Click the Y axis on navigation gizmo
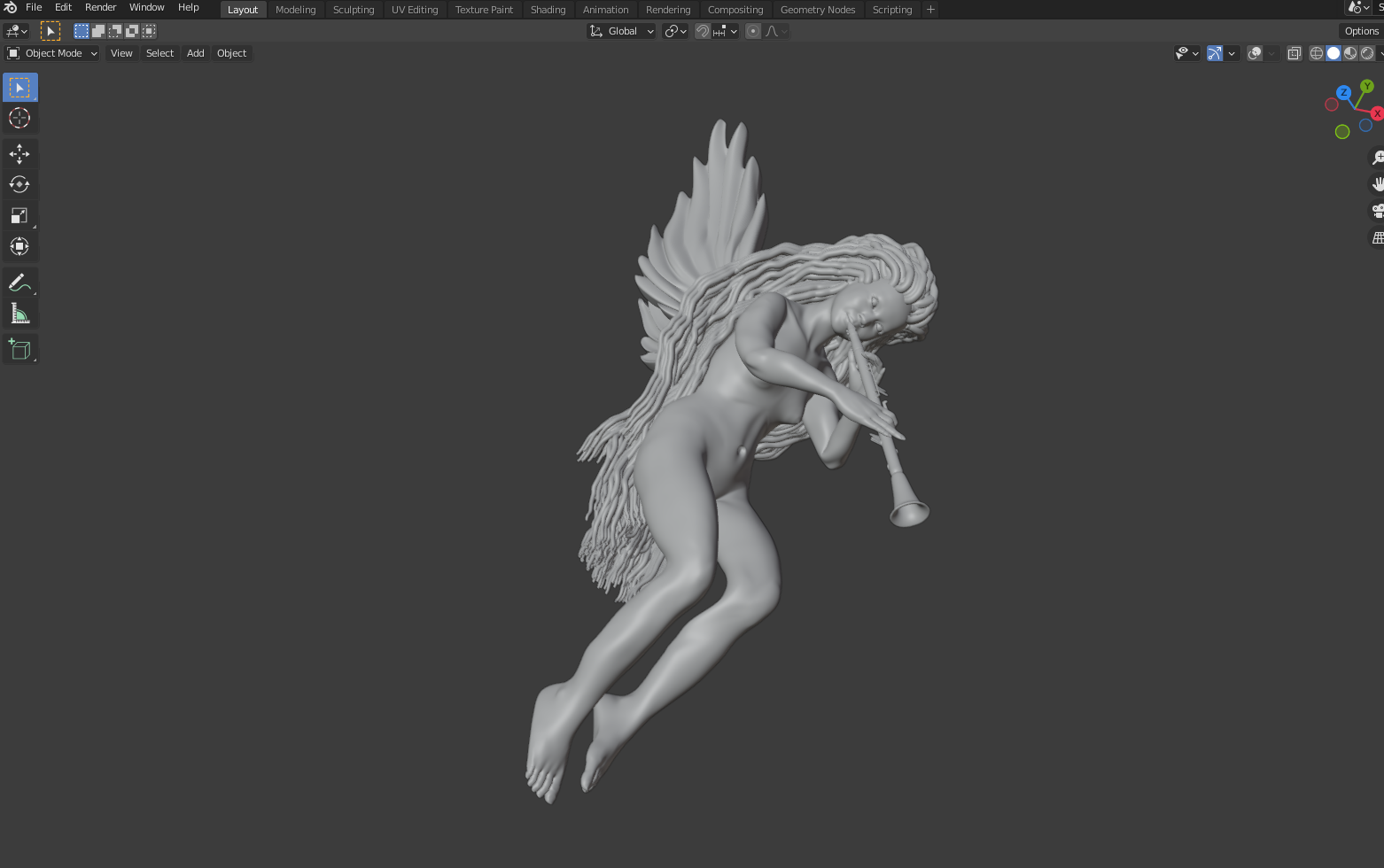The width and height of the screenshot is (1384, 868). click(x=1367, y=86)
